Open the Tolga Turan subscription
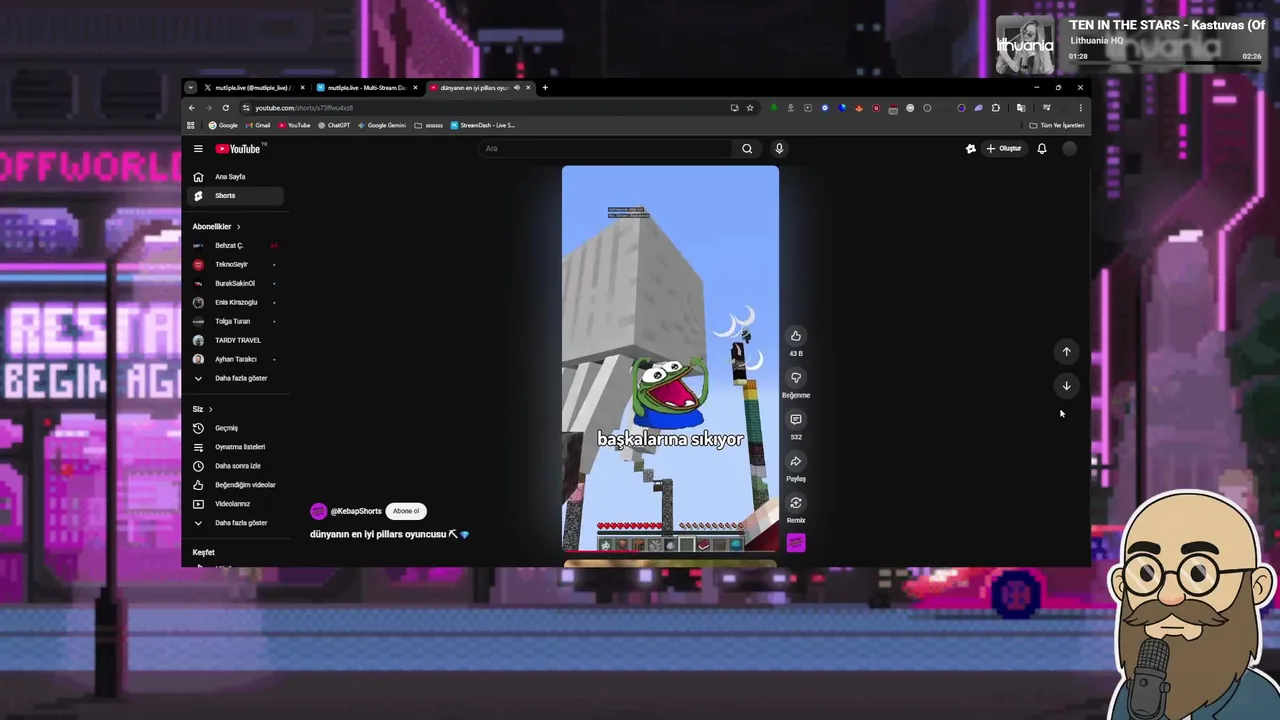This screenshot has height=720, width=1280. (x=236, y=322)
